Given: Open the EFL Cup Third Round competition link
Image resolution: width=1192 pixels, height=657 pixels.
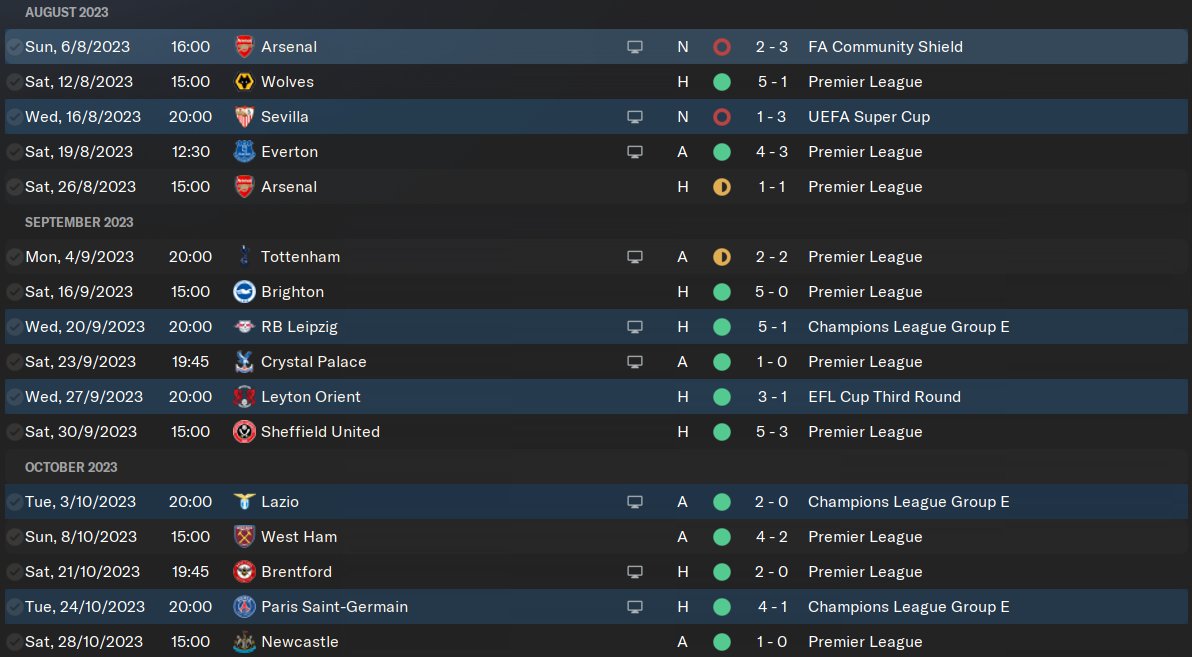Looking at the screenshot, I should coord(884,396).
